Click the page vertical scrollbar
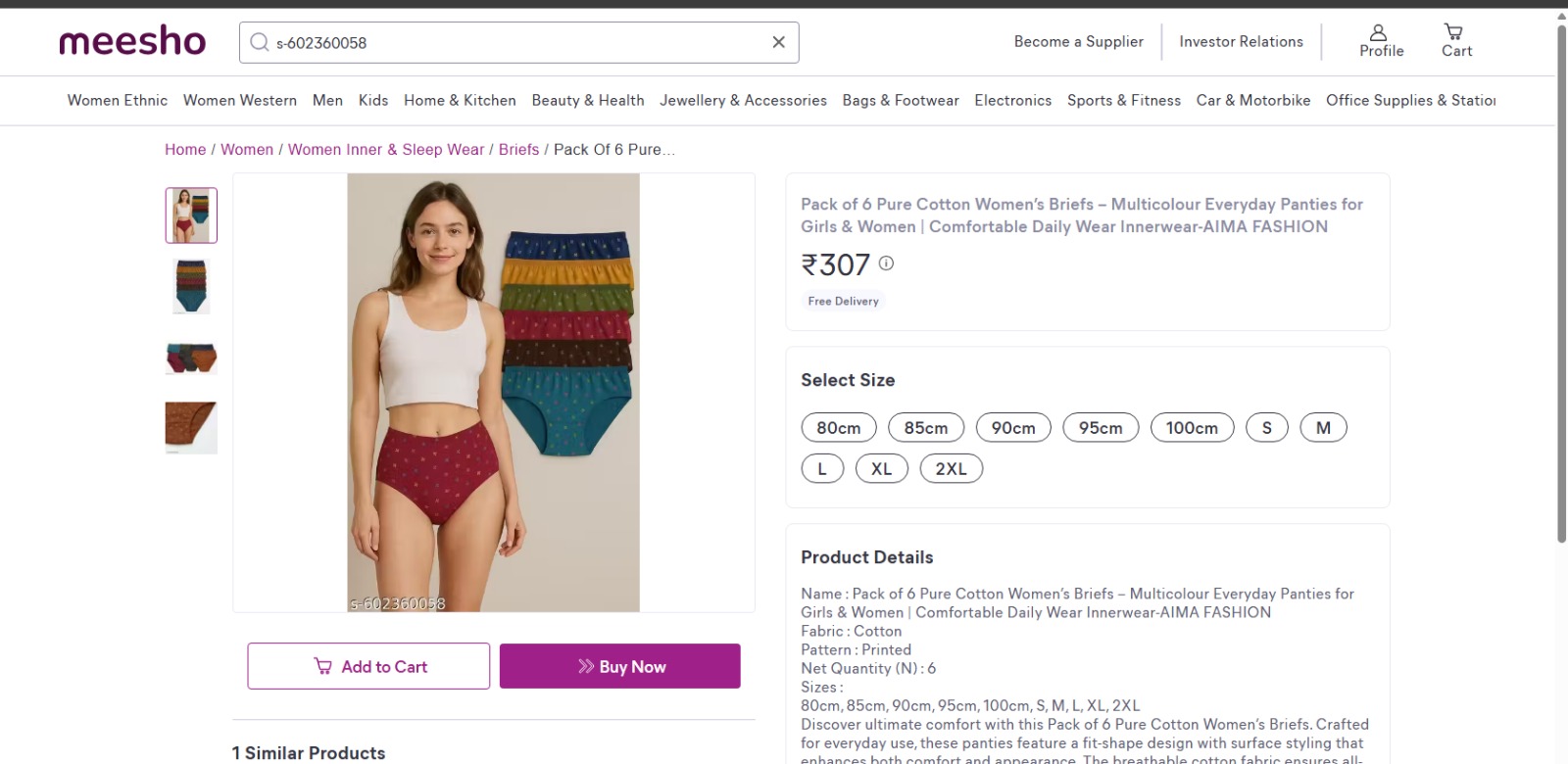This screenshot has height=764, width=1568. tap(1561, 284)
